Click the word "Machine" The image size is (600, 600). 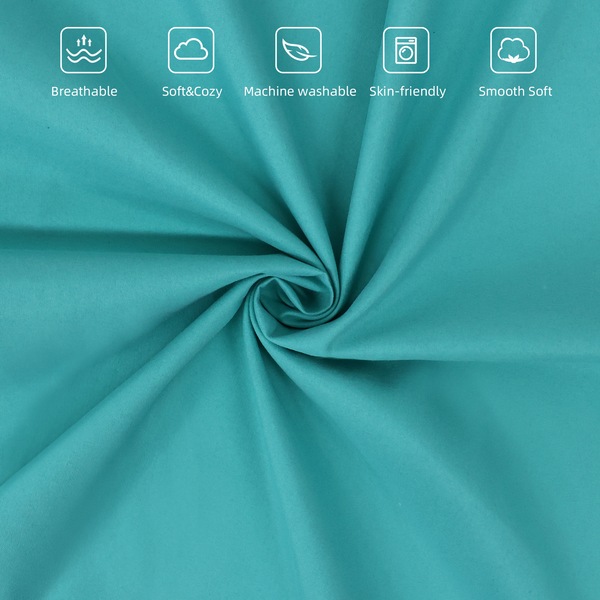(x=269, y=92)
